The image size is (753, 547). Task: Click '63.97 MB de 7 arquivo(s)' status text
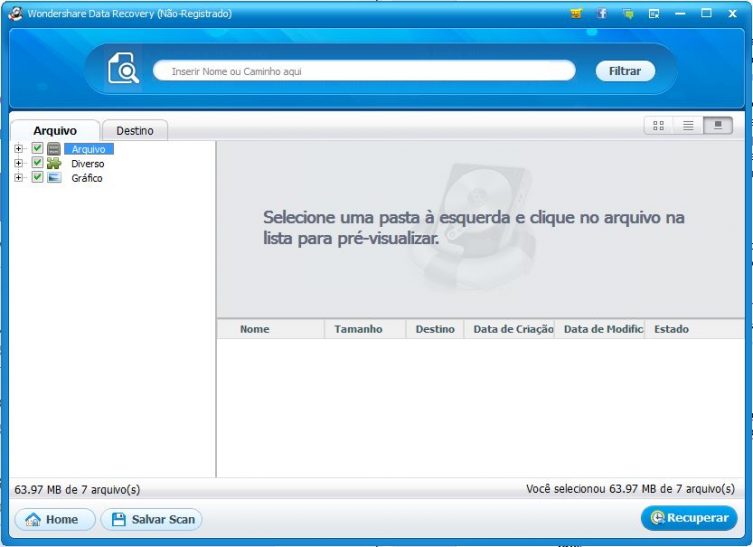(77, 490)
